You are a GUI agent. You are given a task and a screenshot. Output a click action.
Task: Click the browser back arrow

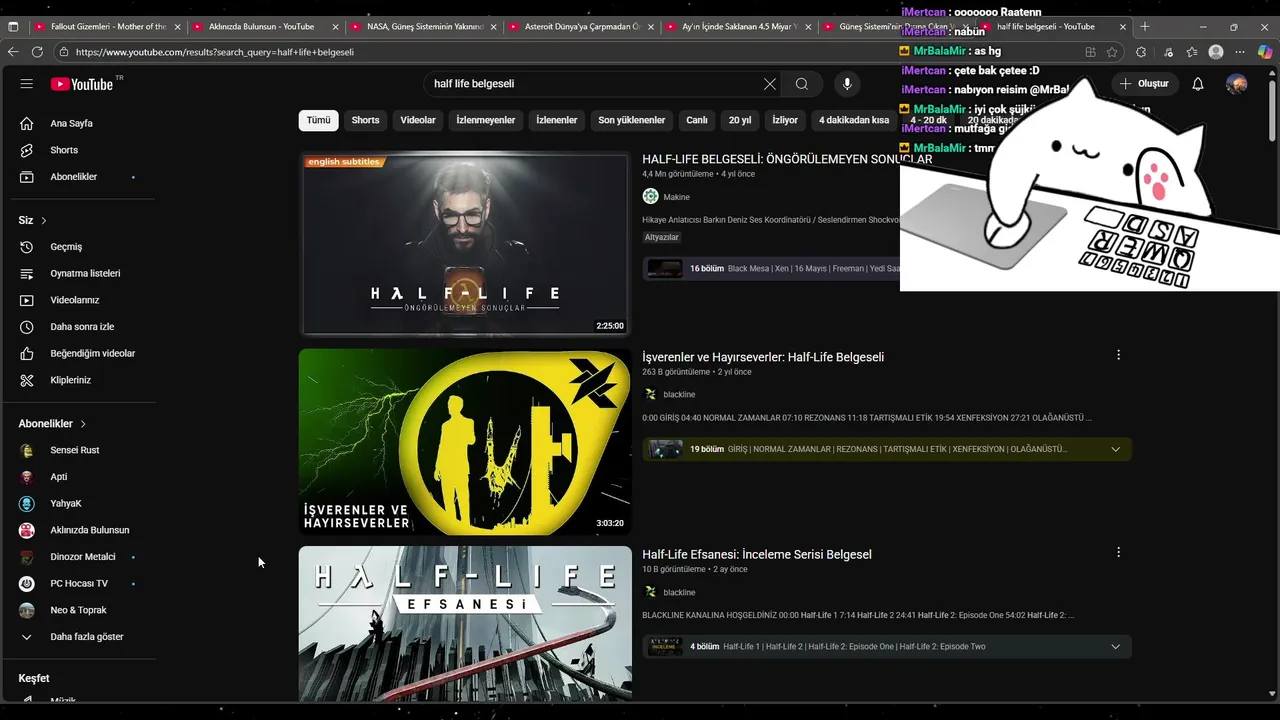point(13,52)
